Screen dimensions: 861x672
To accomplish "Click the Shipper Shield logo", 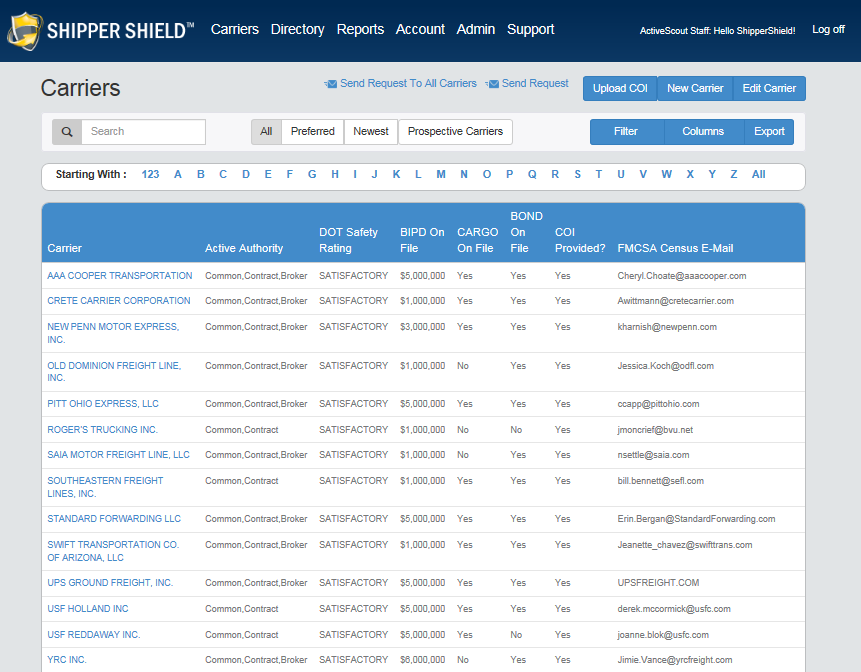I will point(100,31).
